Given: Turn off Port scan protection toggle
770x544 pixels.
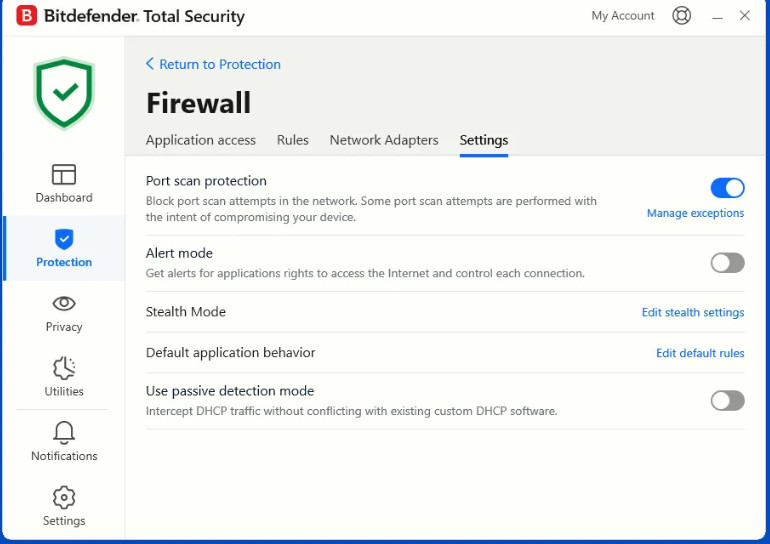Looking at the screenshot, I should [x=727, y=188].
